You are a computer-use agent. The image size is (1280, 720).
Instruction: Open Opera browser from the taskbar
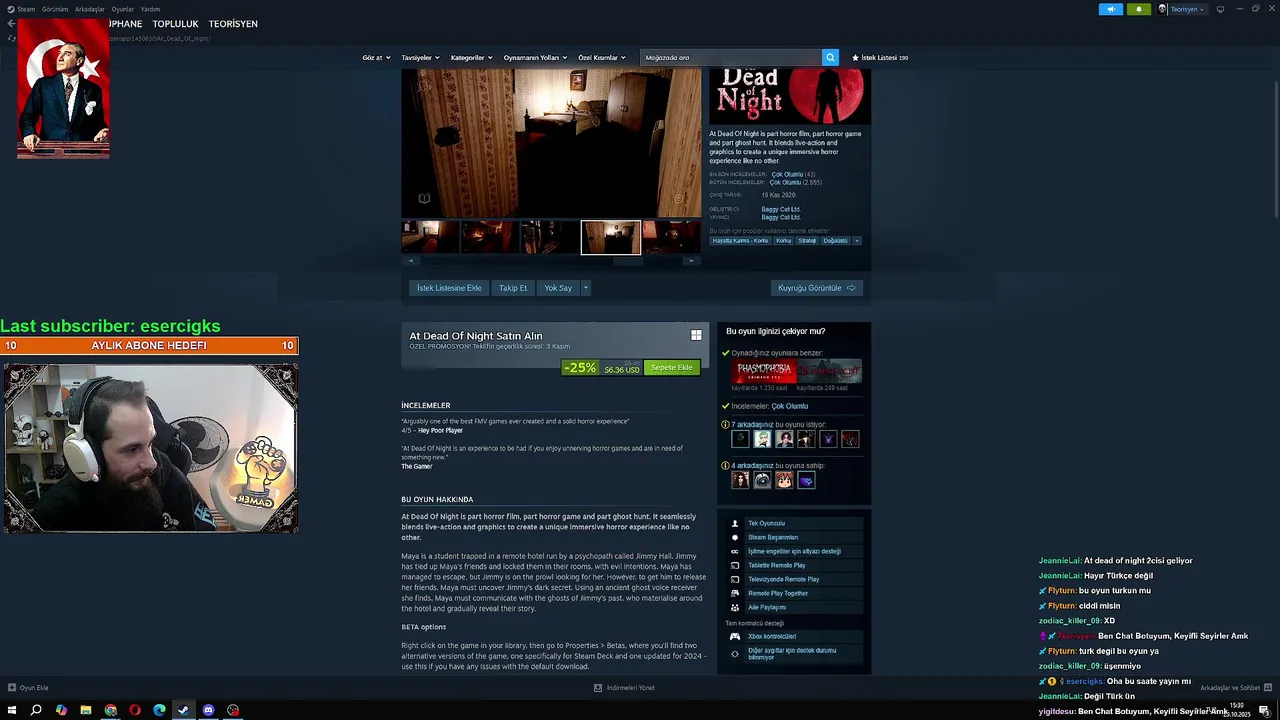[x=135, y=710]
